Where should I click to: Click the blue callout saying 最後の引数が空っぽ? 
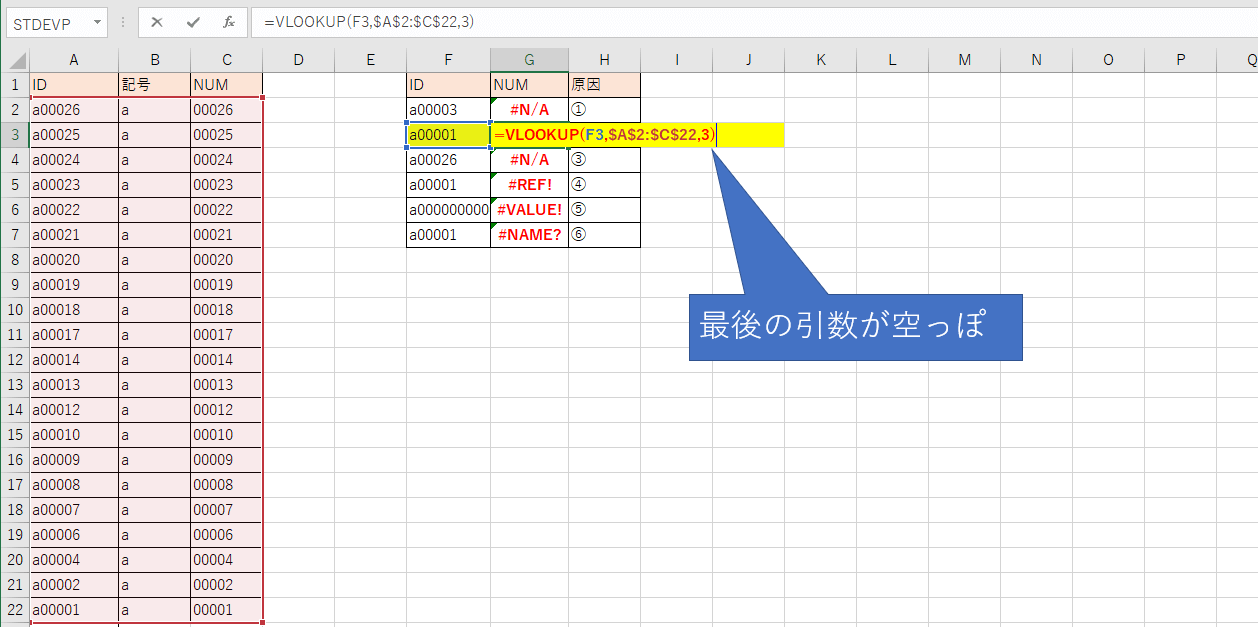[x=855, y=326]
